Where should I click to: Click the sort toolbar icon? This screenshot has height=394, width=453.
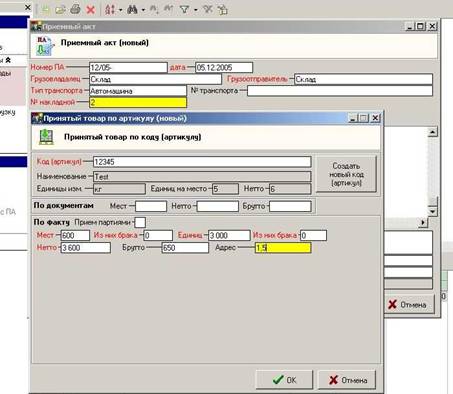(110, 10)
